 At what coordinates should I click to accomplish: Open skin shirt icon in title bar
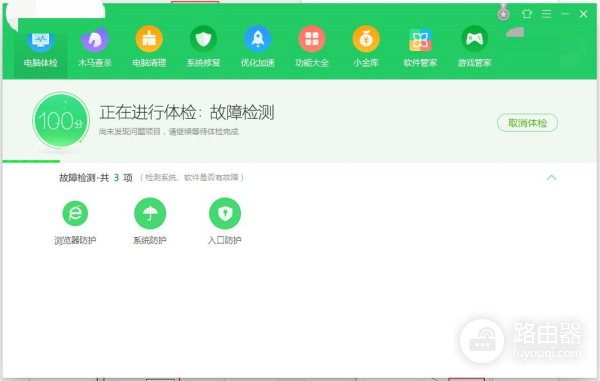point(527,14)
